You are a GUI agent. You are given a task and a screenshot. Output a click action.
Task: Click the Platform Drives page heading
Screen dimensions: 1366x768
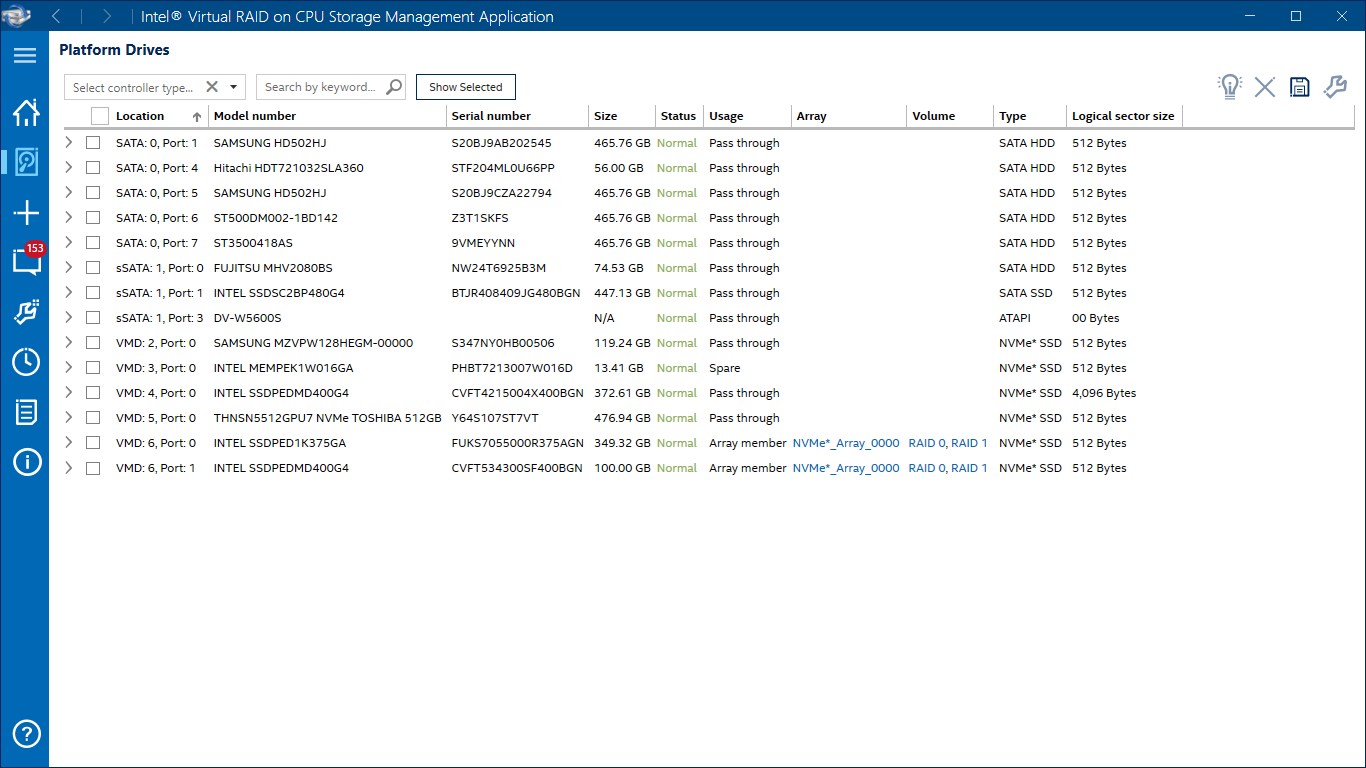(115, 50)
